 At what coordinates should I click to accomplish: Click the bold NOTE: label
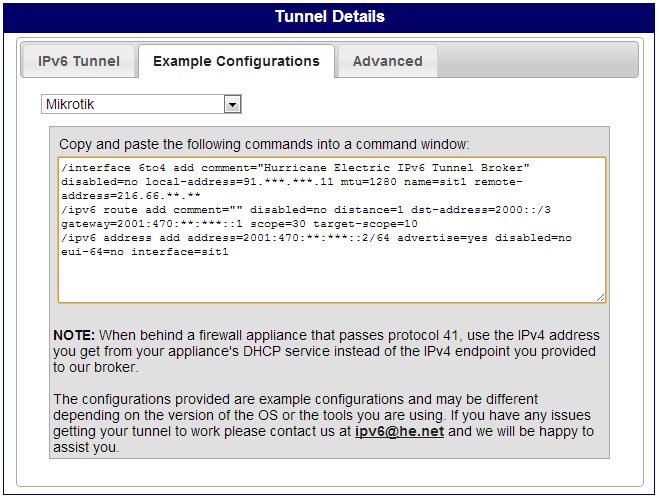coord(74,336)
